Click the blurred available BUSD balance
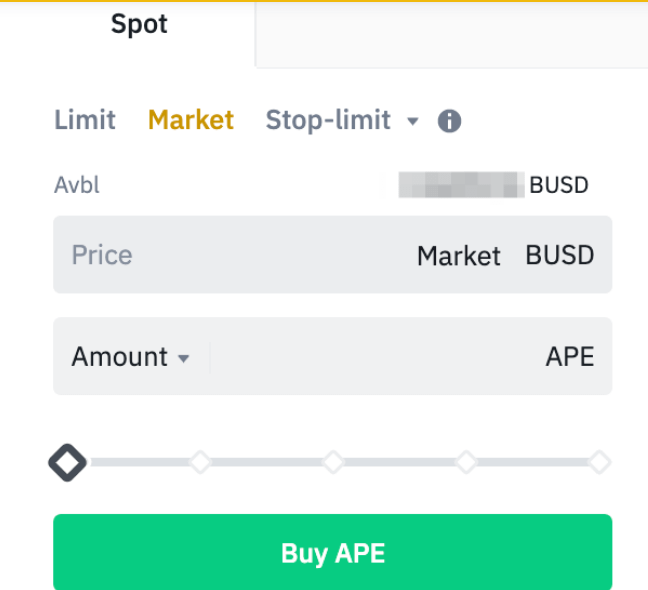Viewport: 648px width, 590px height. click(461, 185)
